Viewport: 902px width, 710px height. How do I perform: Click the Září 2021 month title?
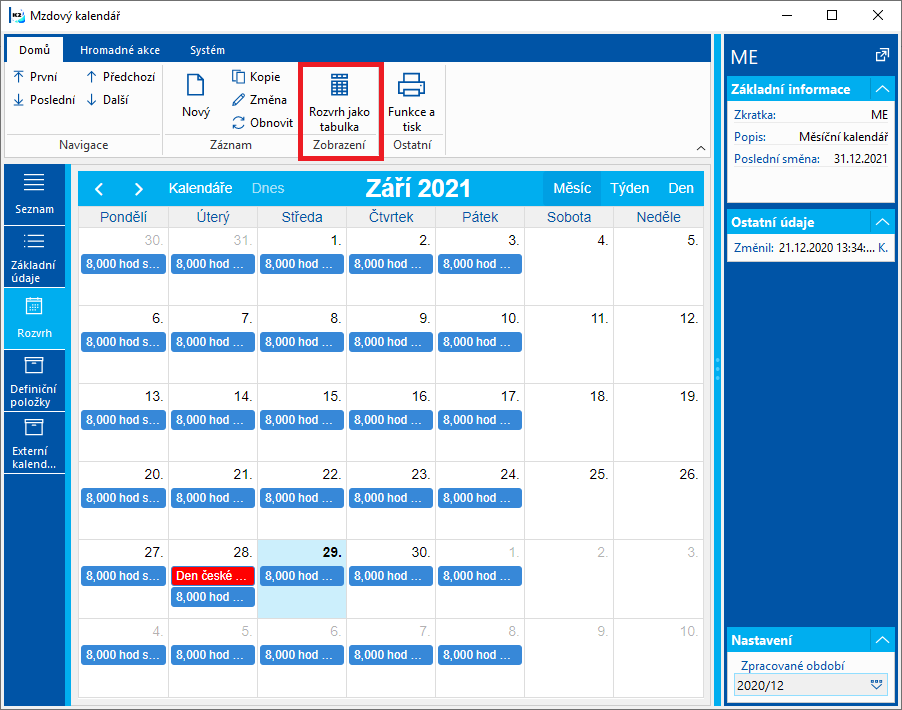click(x=418, y=188)
